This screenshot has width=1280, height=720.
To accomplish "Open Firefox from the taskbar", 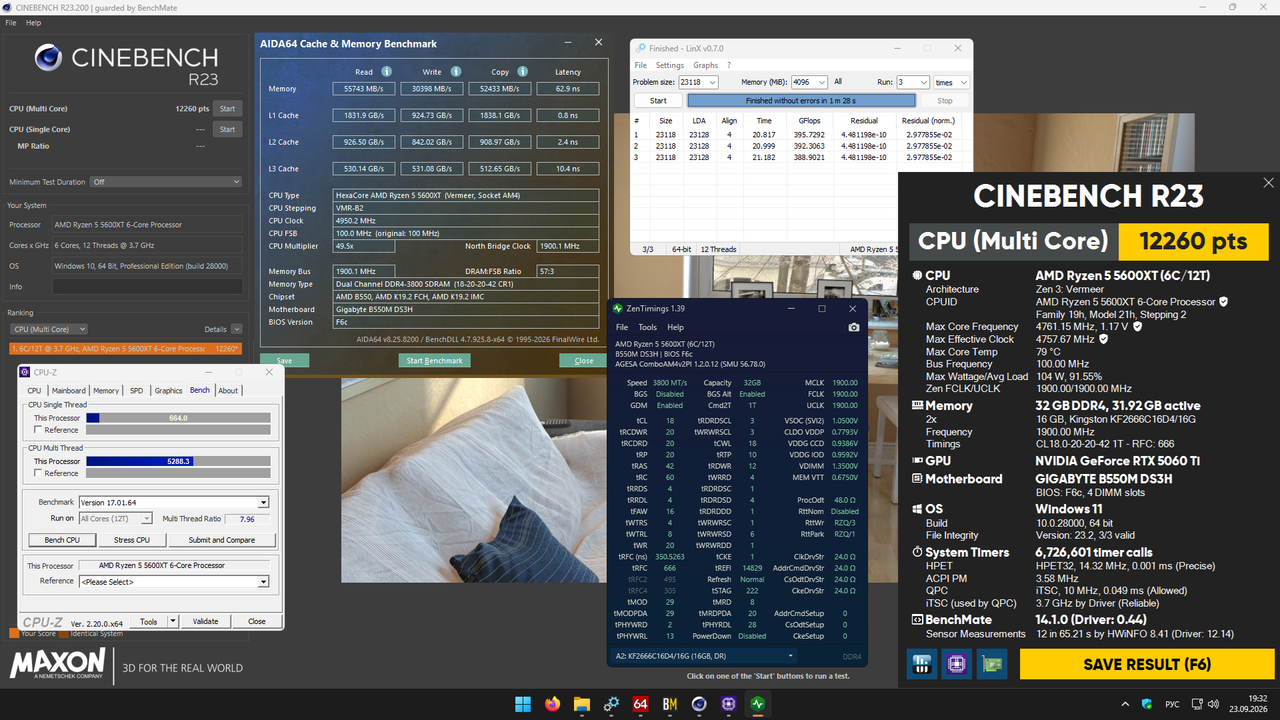I will coord(553,704).
